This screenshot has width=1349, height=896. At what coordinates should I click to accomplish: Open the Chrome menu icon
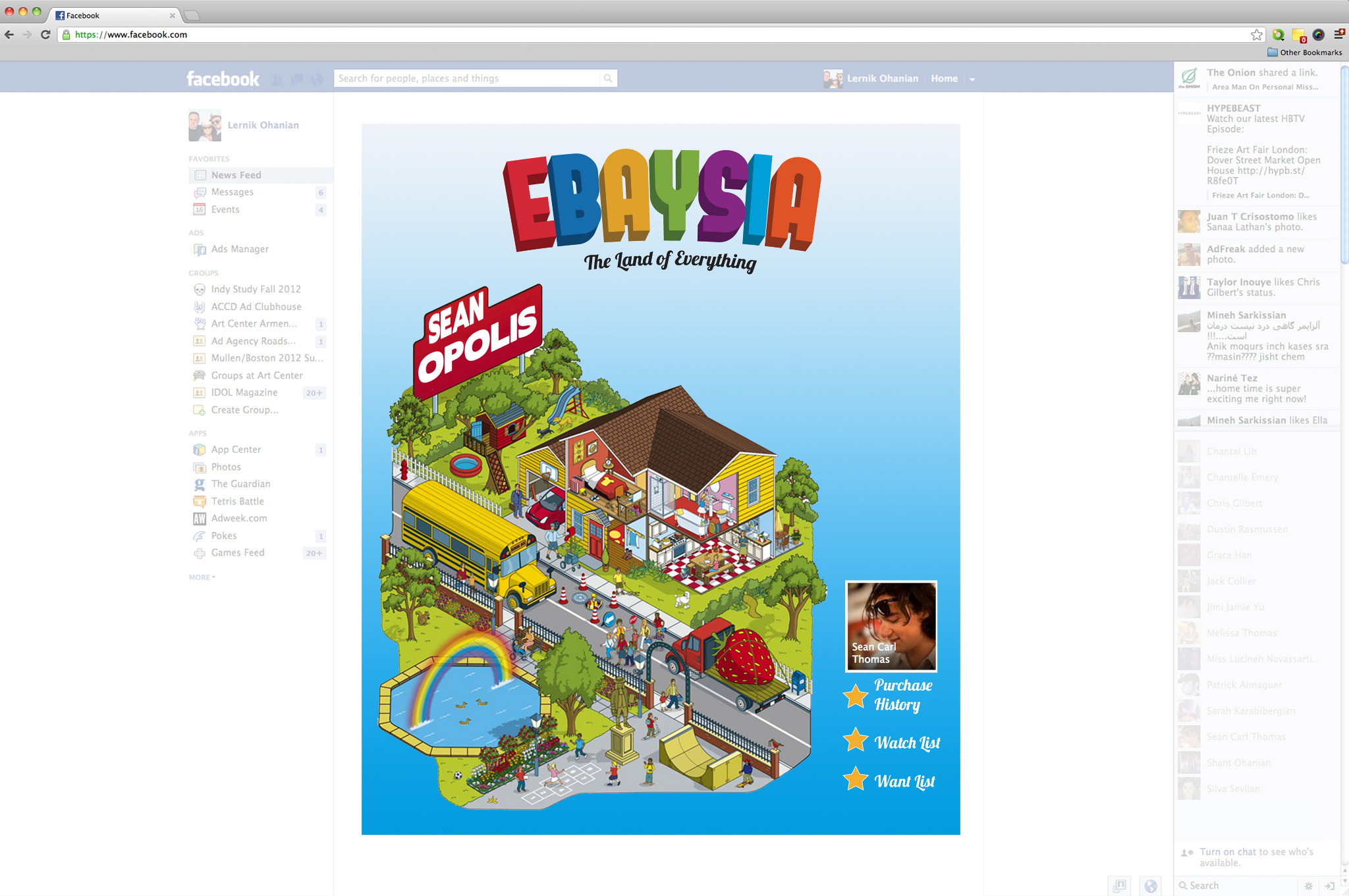point(1339,34)
